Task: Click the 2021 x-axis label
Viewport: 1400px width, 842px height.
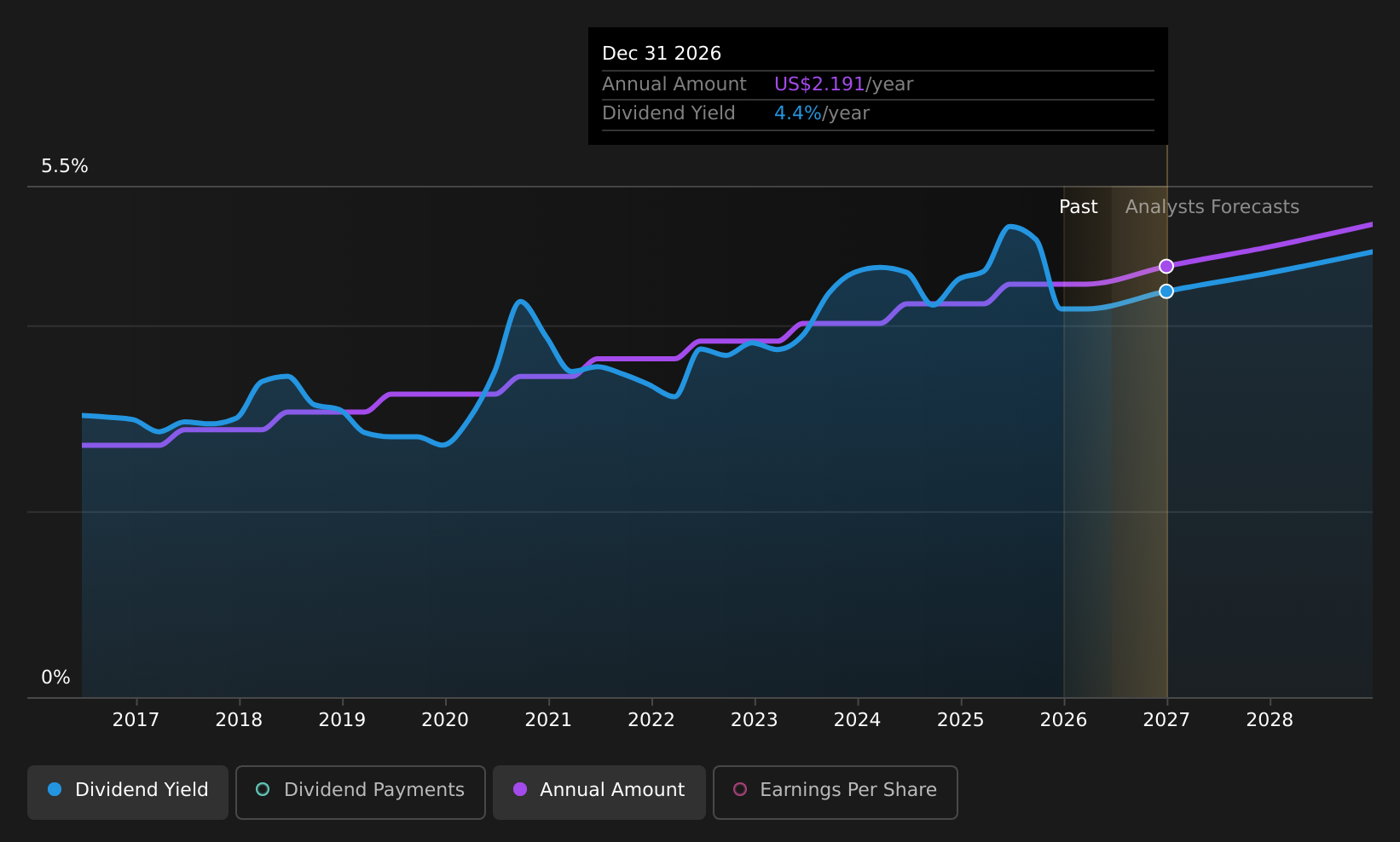Action: click(x=548, y=720)
